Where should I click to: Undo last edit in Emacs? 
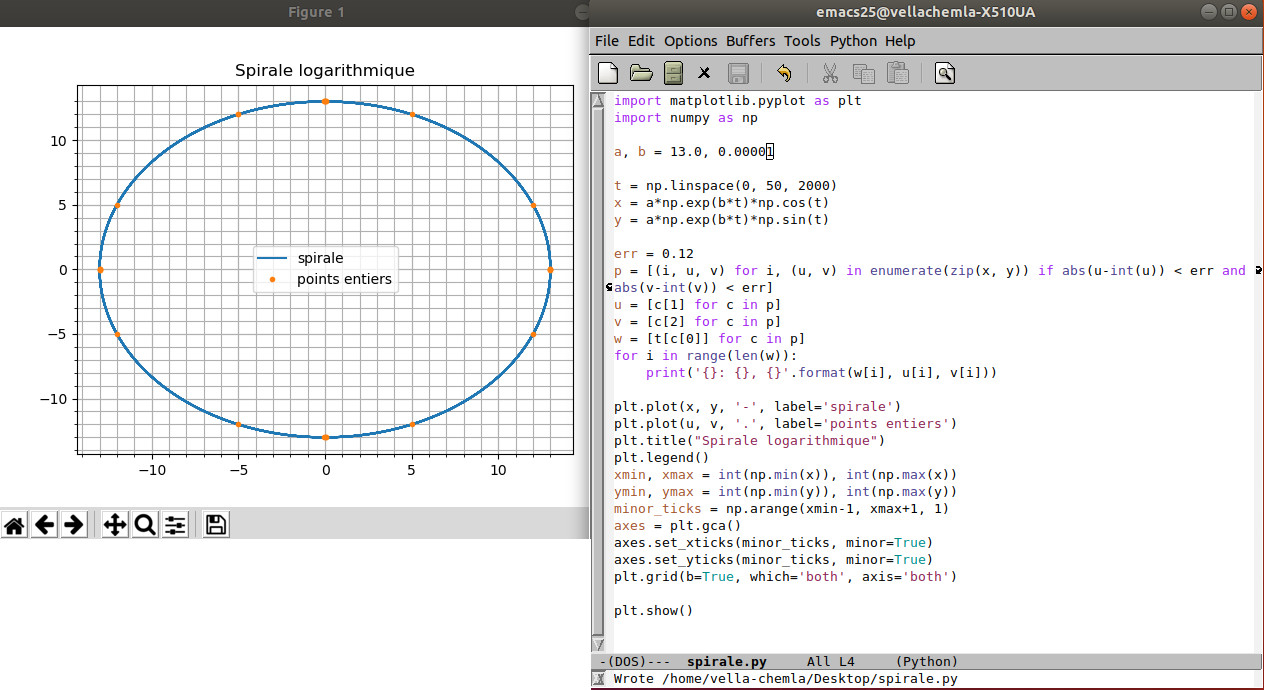[783, 73]
